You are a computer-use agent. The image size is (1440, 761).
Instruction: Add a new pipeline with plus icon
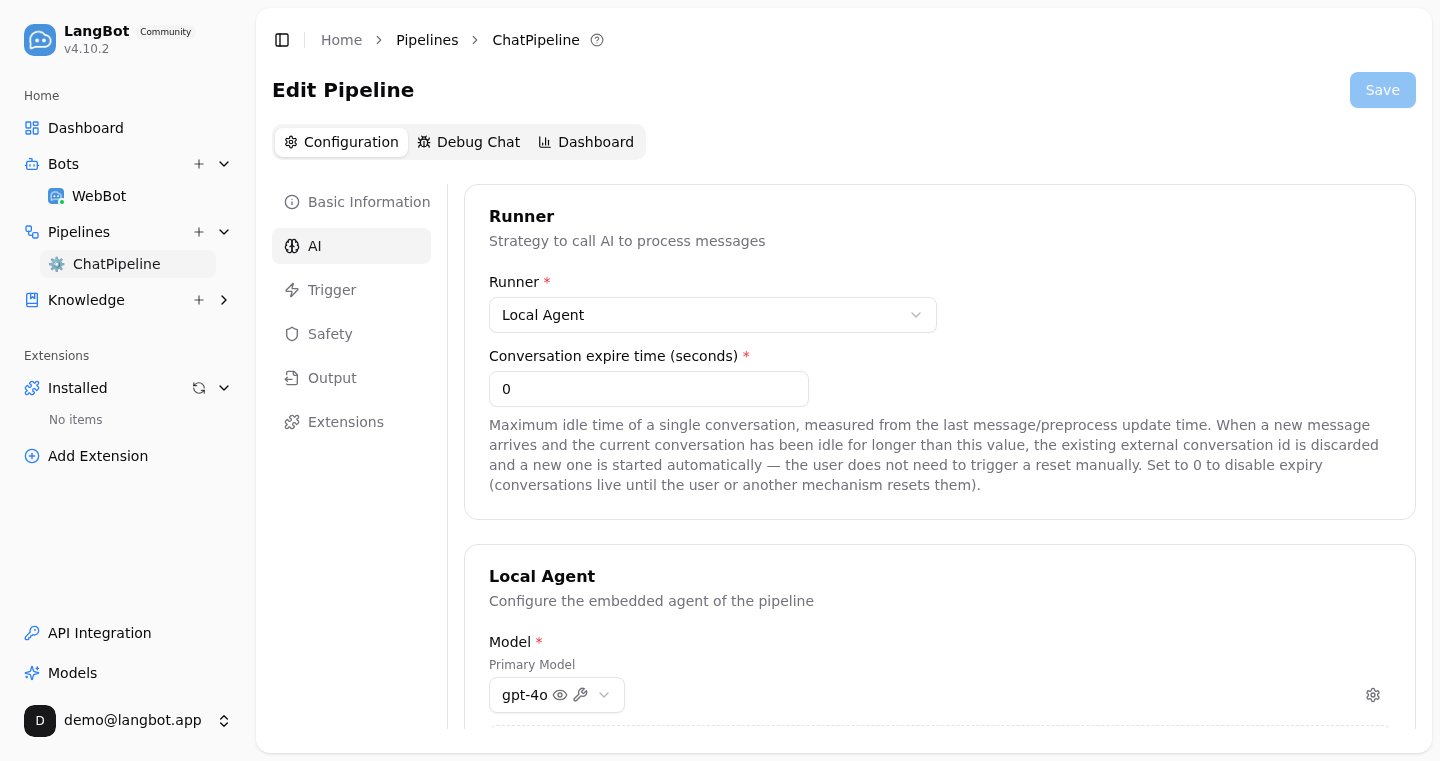199,232
